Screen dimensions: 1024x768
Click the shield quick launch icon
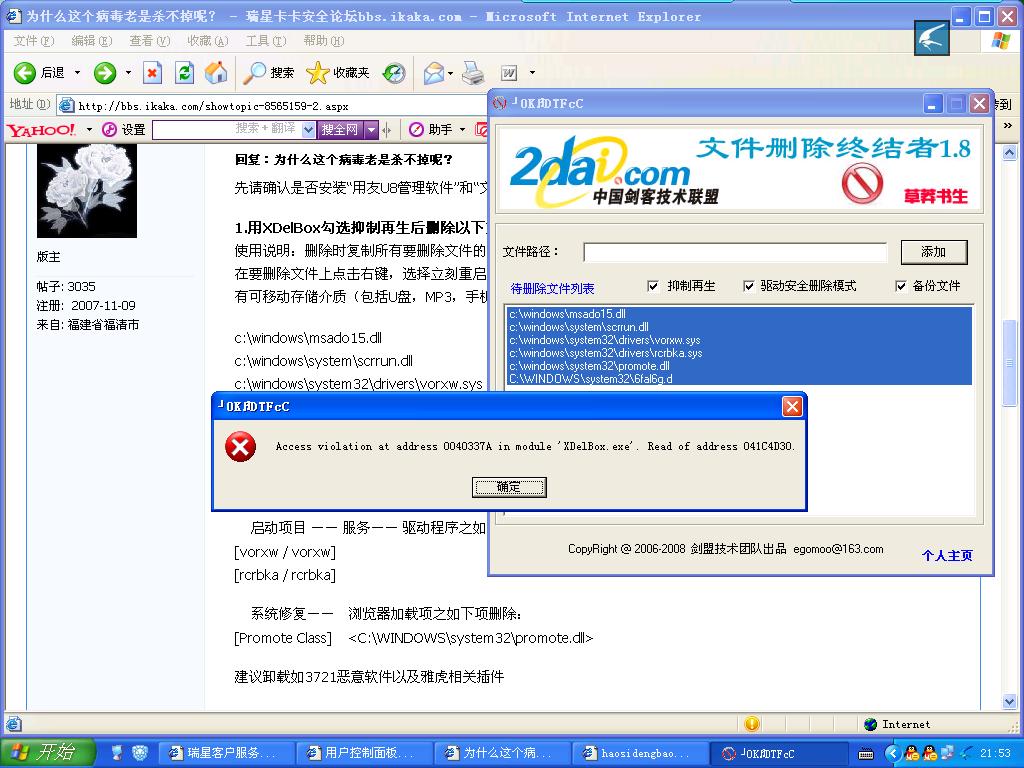point(140,753)
